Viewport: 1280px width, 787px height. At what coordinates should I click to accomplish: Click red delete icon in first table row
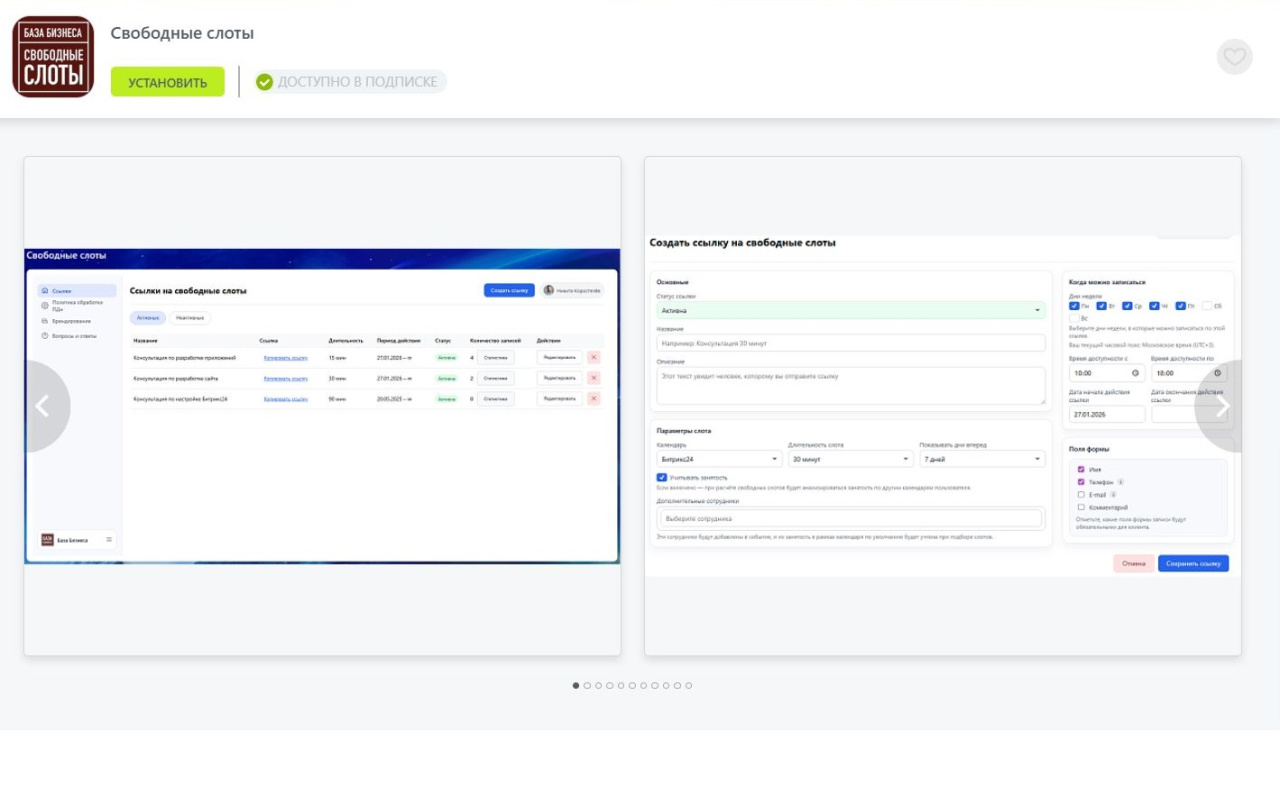click(x=594, y=357)
